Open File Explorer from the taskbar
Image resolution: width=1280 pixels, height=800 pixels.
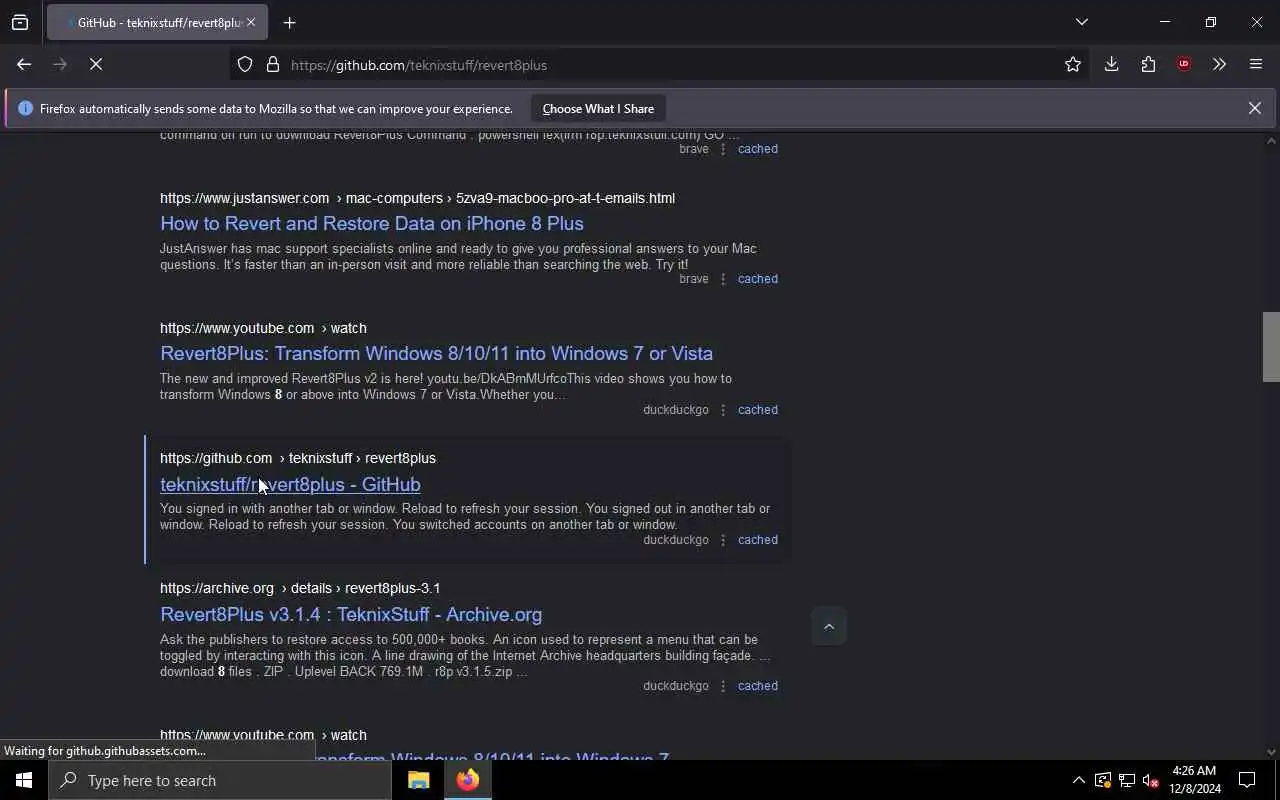click(x=419, y=780)
